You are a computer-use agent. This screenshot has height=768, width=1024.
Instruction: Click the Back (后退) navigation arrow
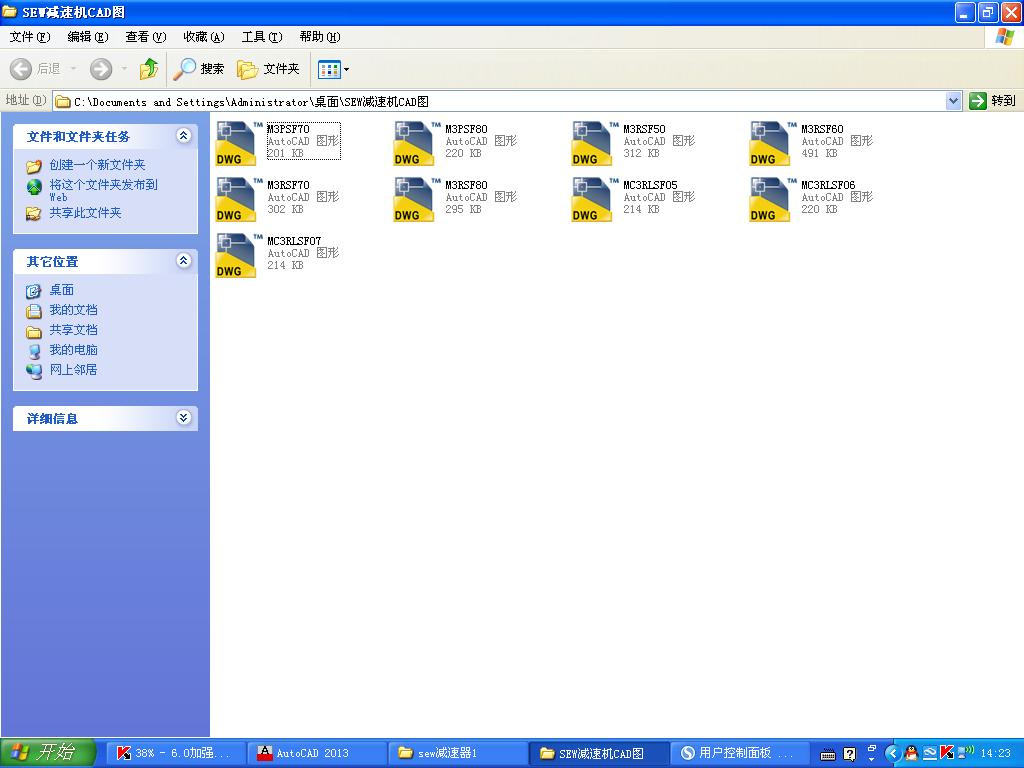22,69
